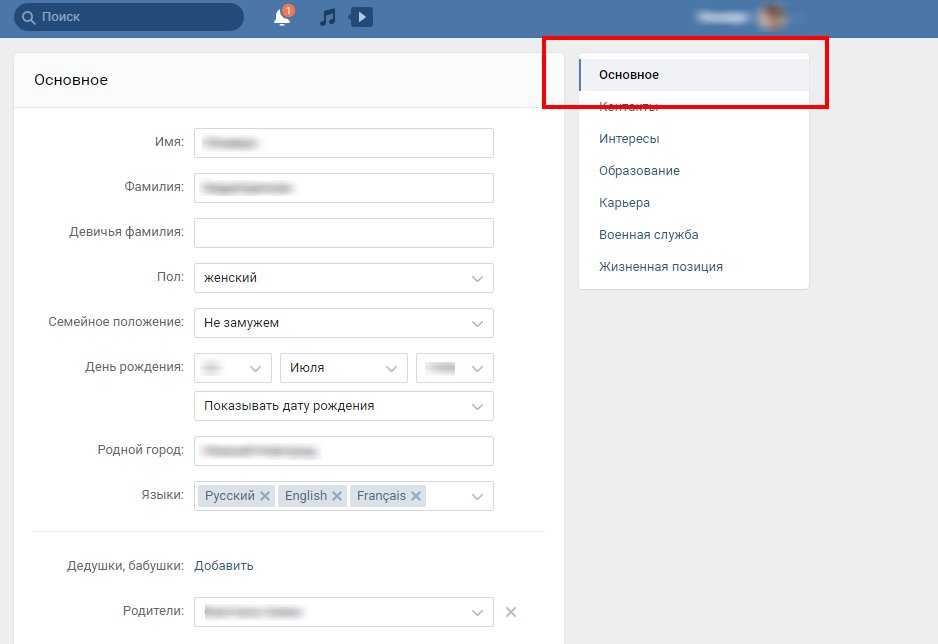The width and height of the screenshot is (938, 644).
Task: Open the Показывать дату рождения dropdown
Action: pos(343,406)
